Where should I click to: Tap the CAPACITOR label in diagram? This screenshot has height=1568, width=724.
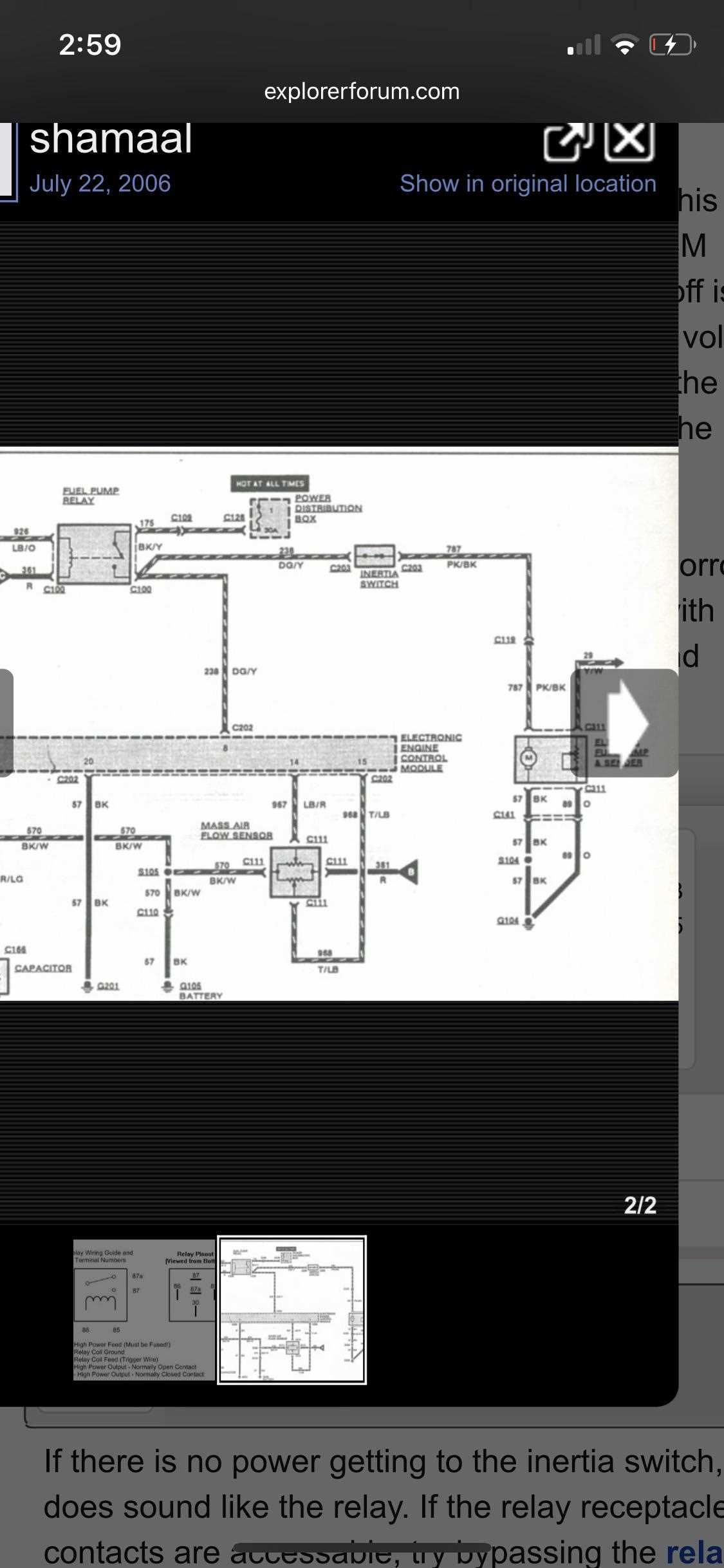43,968
